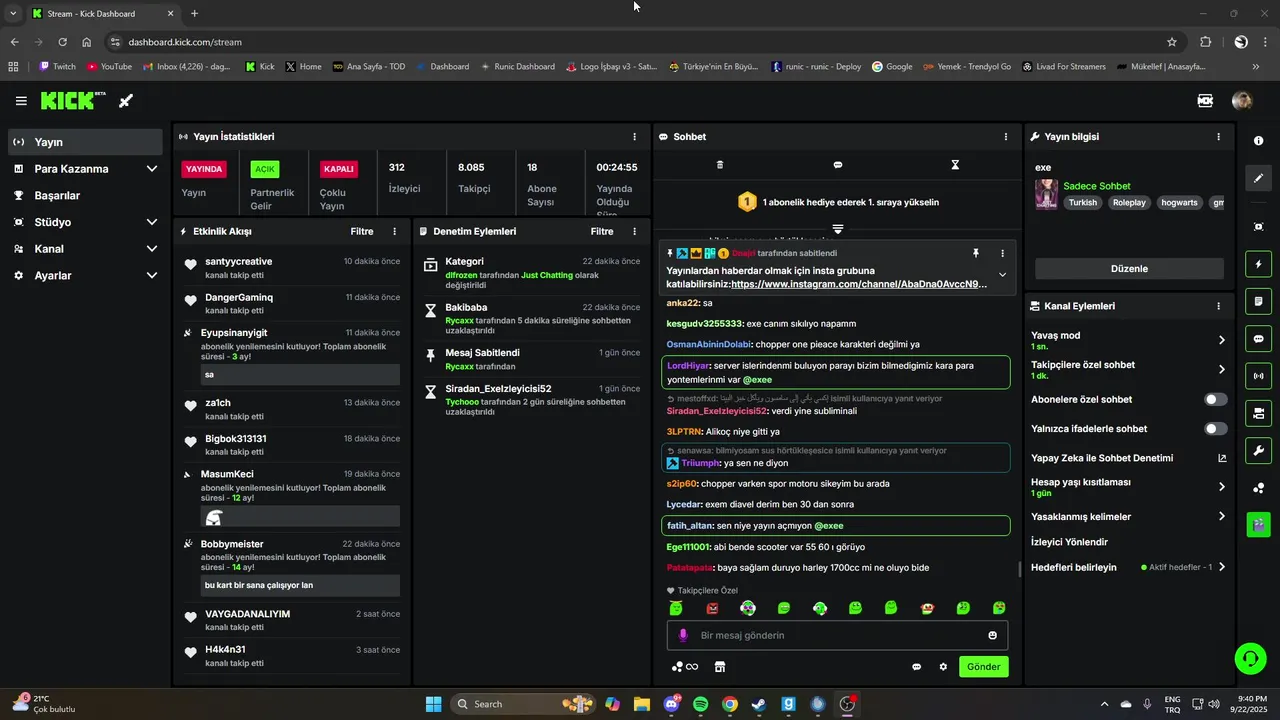Screen dimensions: 1280x720
Task: Click Filtre in the Denetim Eylemleri panel
Action: [602, 231]
